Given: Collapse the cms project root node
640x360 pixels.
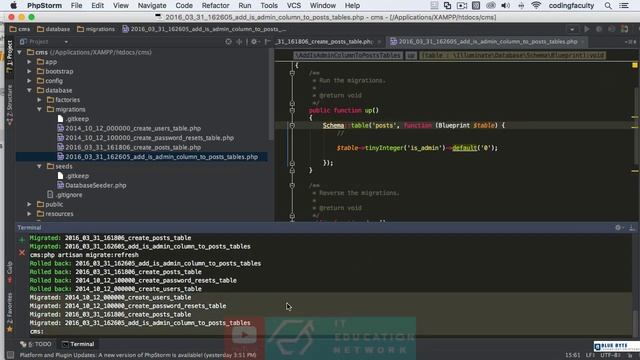Looking at the screenshot, I should pos(19,52).
